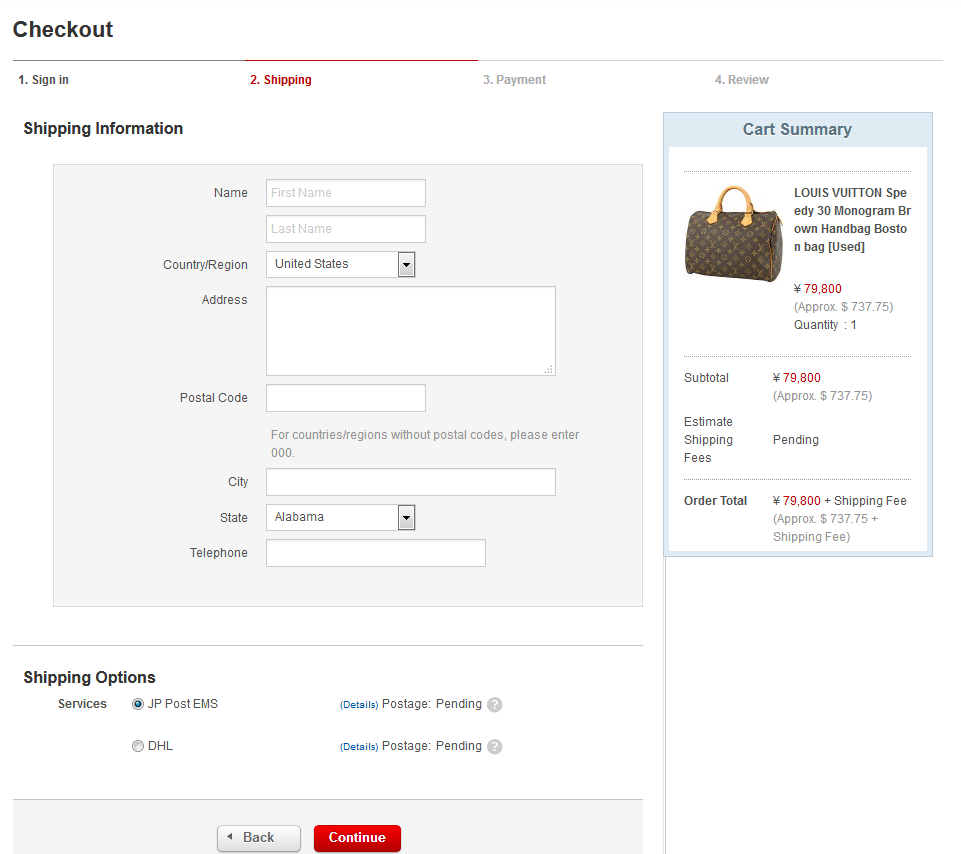Screen dimensions: 961x854
Task: Click the Order Total label
Action: (715, 501)
